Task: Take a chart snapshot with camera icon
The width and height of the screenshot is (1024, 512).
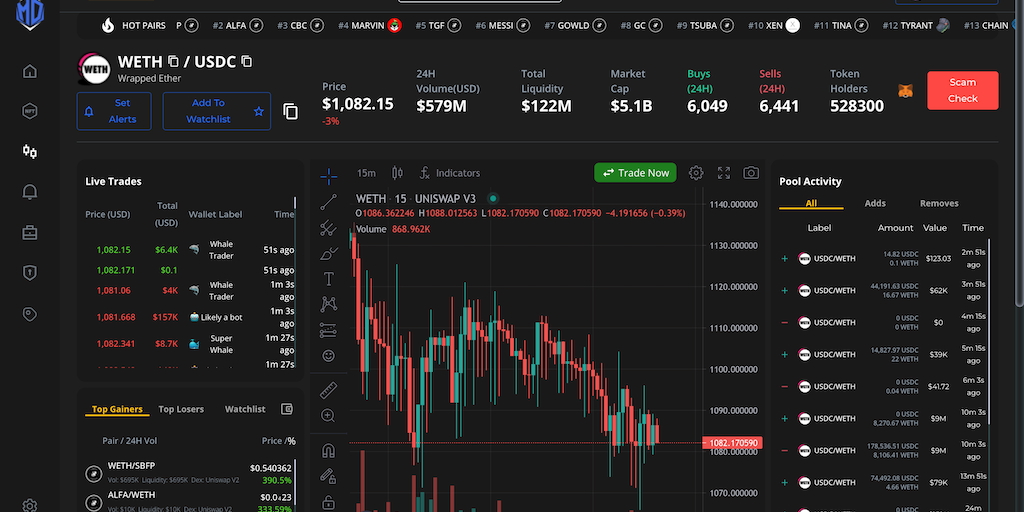Action: 751,173
